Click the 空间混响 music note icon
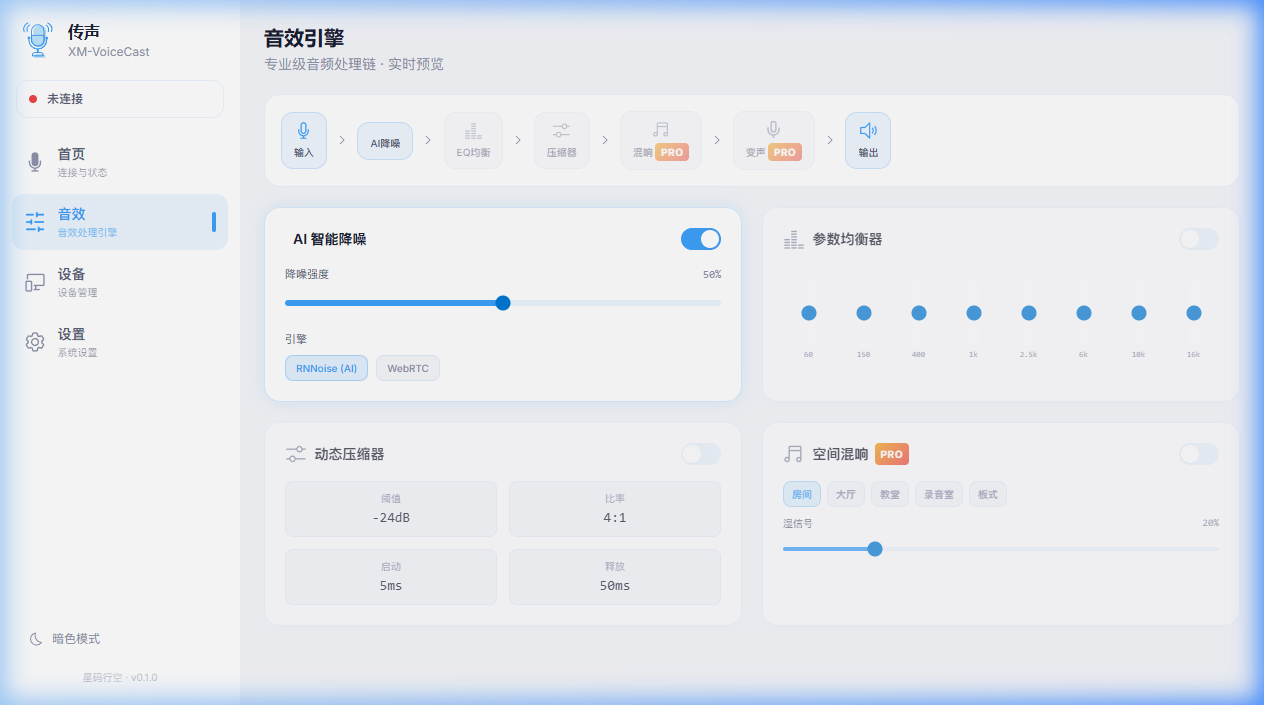Screen dimensions: 1264x705 coord(793,454)
